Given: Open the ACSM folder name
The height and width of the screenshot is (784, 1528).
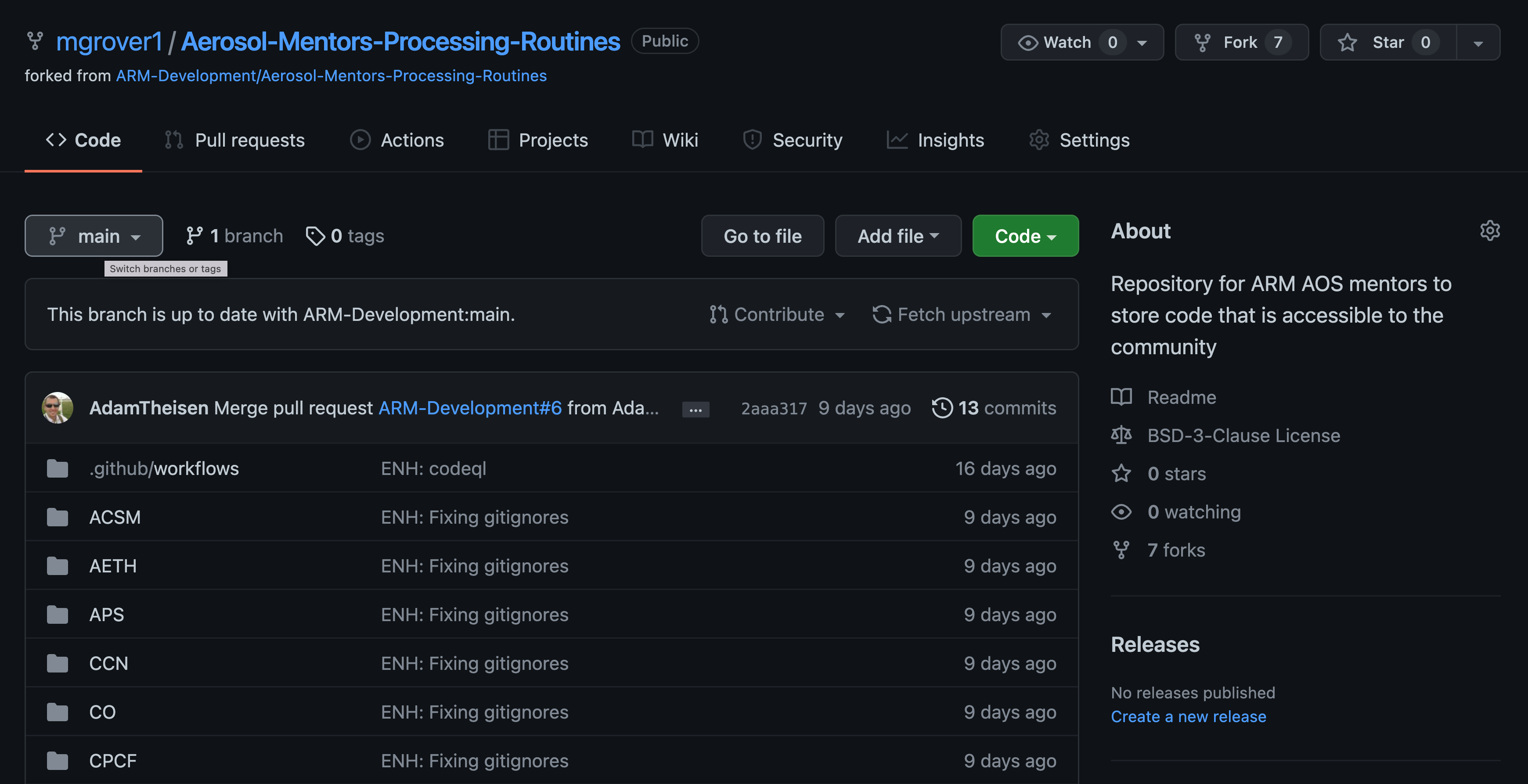Looking at the screenshot, I should point(115,517).
